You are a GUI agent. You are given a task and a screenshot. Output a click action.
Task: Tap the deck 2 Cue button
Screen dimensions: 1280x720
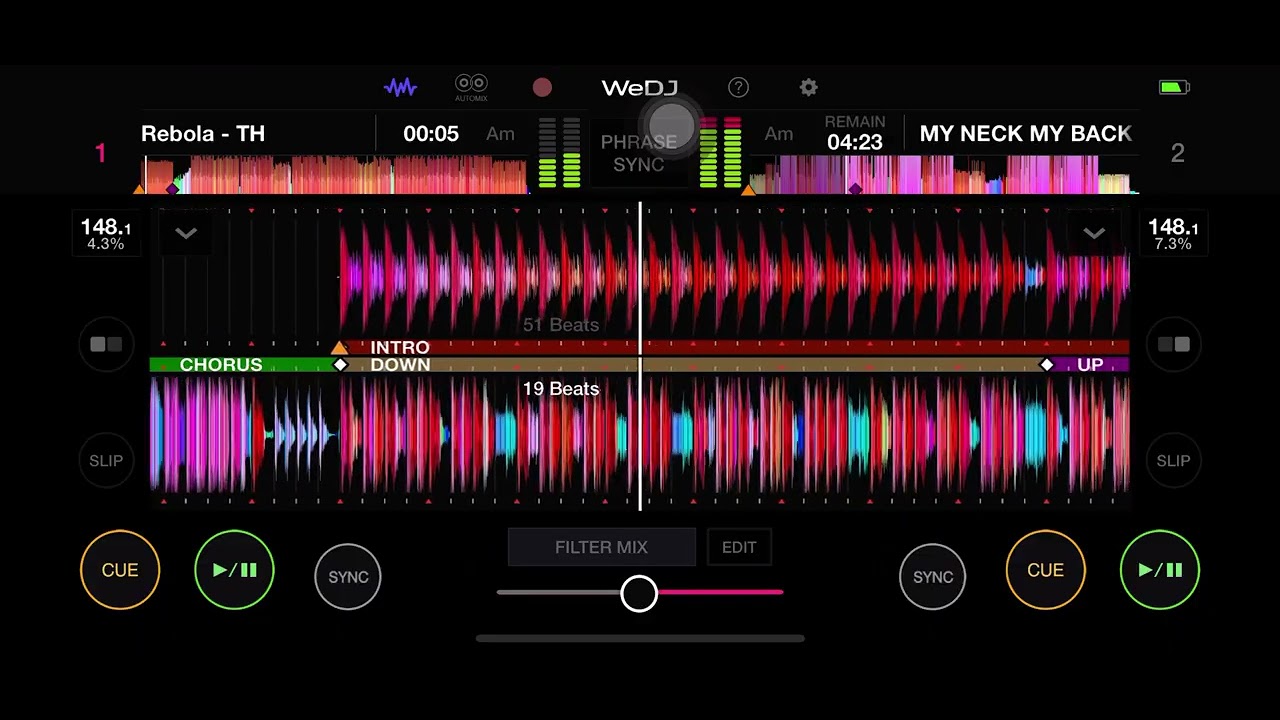[1045, 570]
